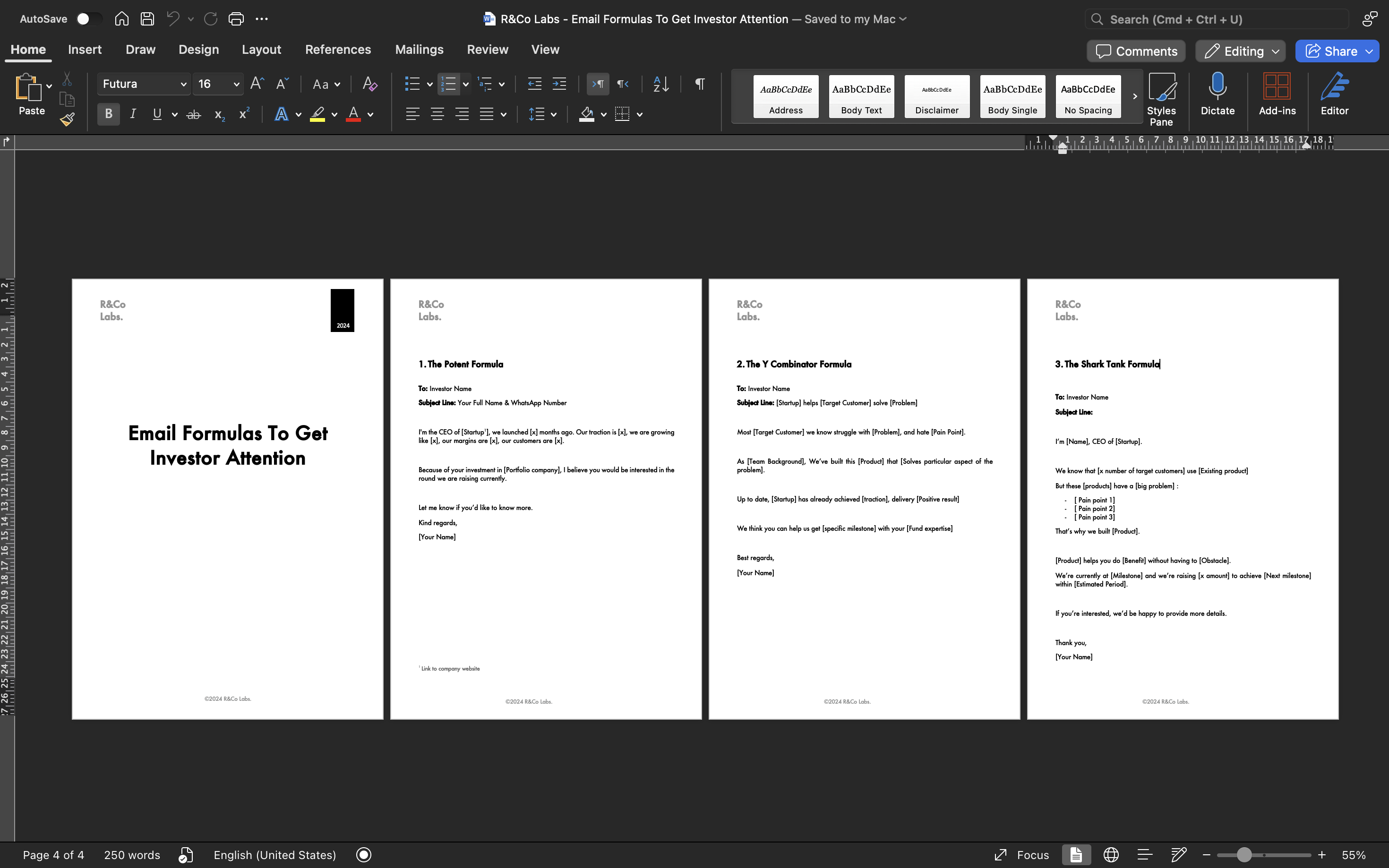Toggle Italic formatting button
The width and height of the screenshot is (1389, 868).
pyautogui.click(x=133, y=114)
